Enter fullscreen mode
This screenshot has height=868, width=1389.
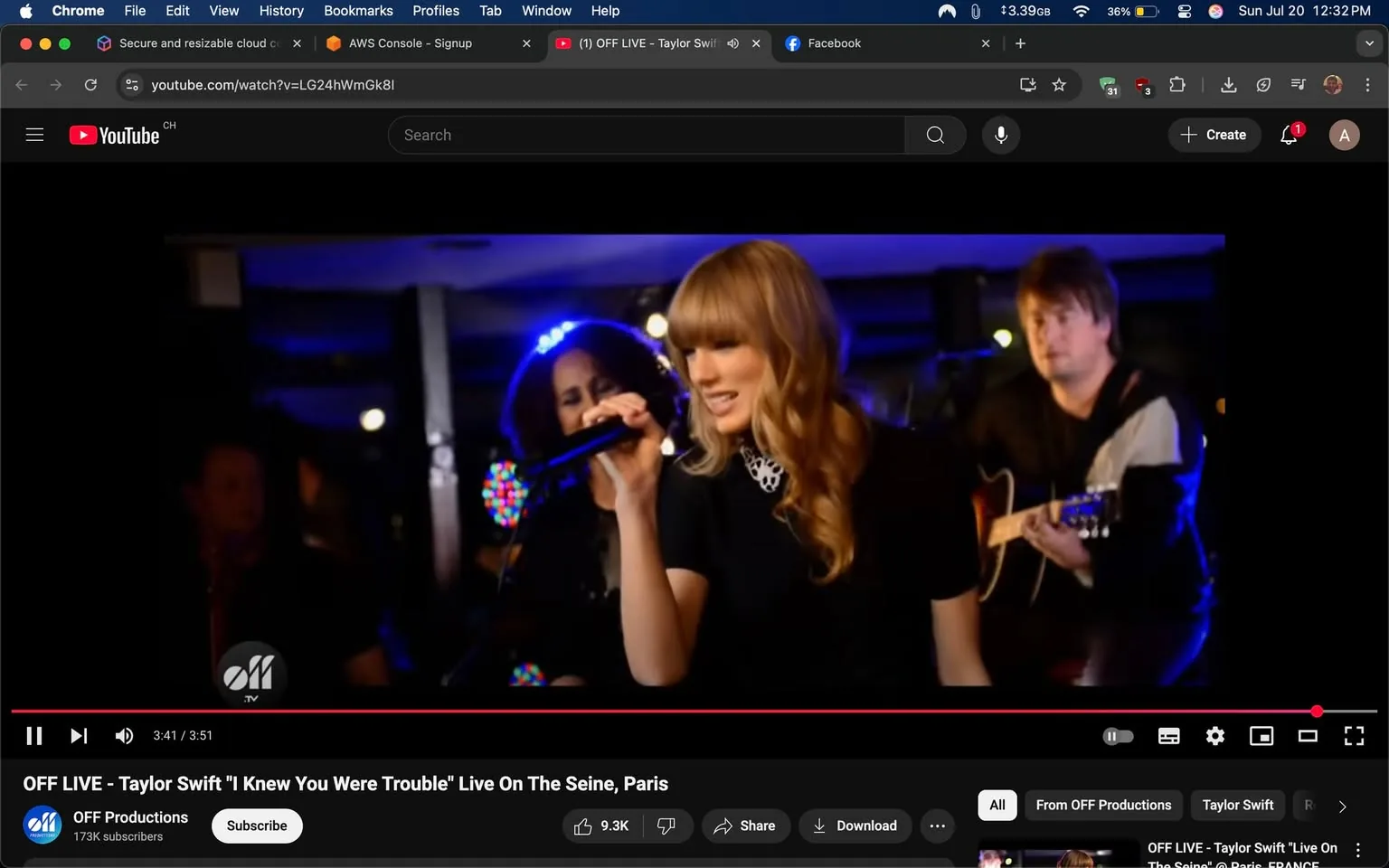click(x=1353, y=735)
